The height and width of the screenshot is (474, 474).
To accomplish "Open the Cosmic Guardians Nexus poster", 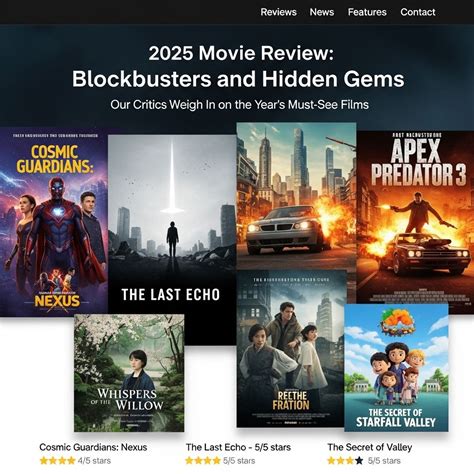I will click(54, 222).
